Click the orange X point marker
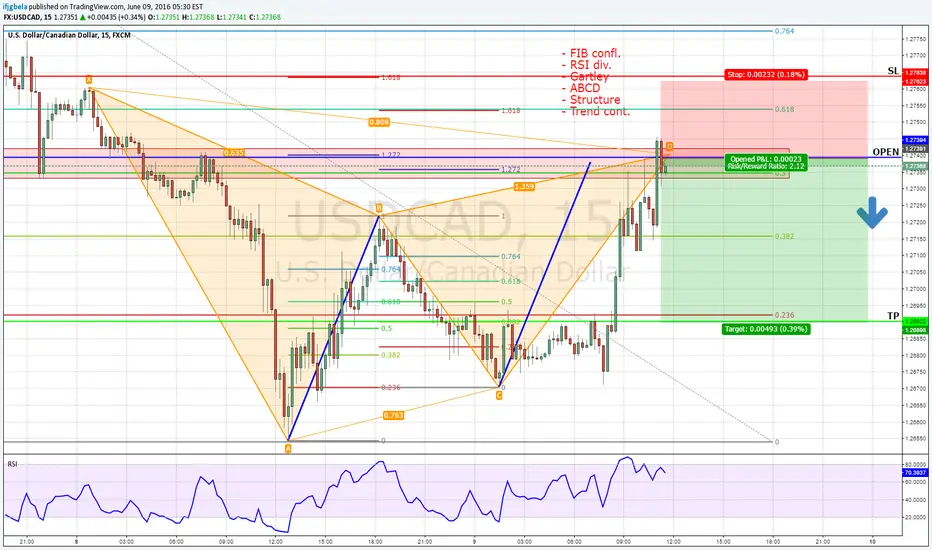The width and height of the screenshot is (932, 550). point(89,80)
